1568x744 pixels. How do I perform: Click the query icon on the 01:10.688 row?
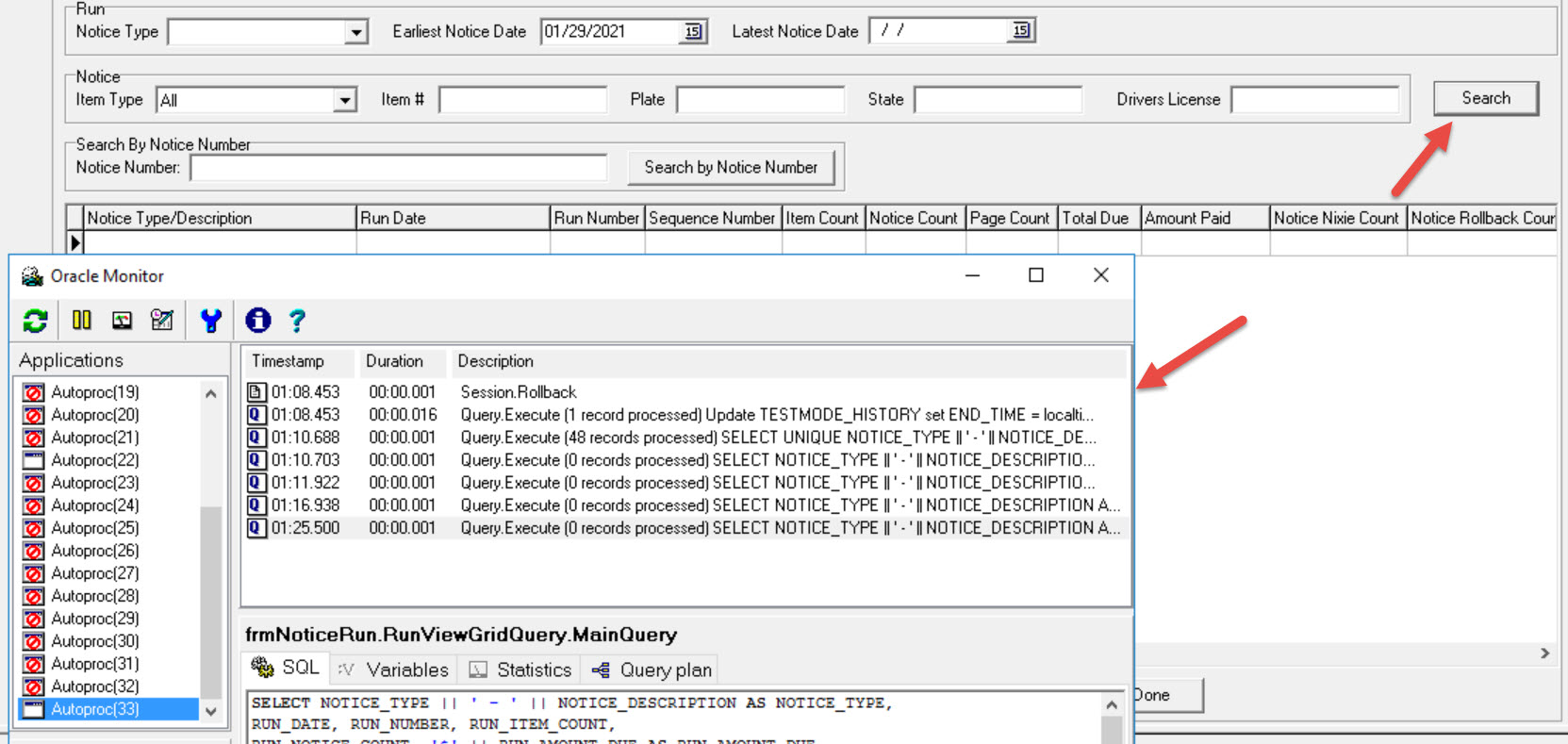[256, 437]
